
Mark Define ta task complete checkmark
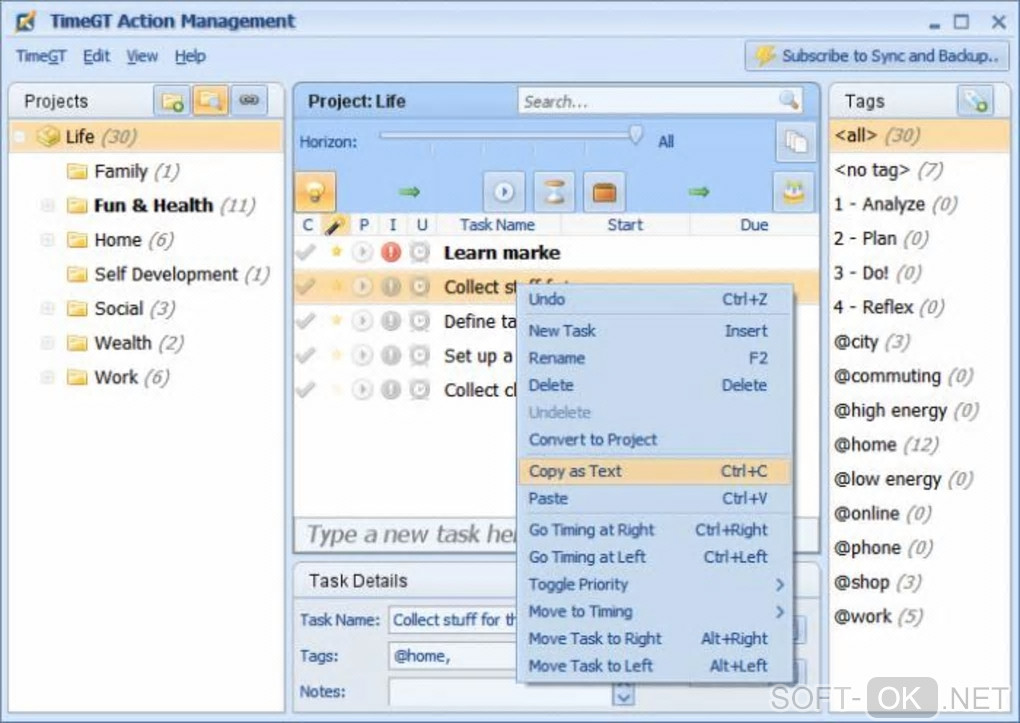[306, 321]
